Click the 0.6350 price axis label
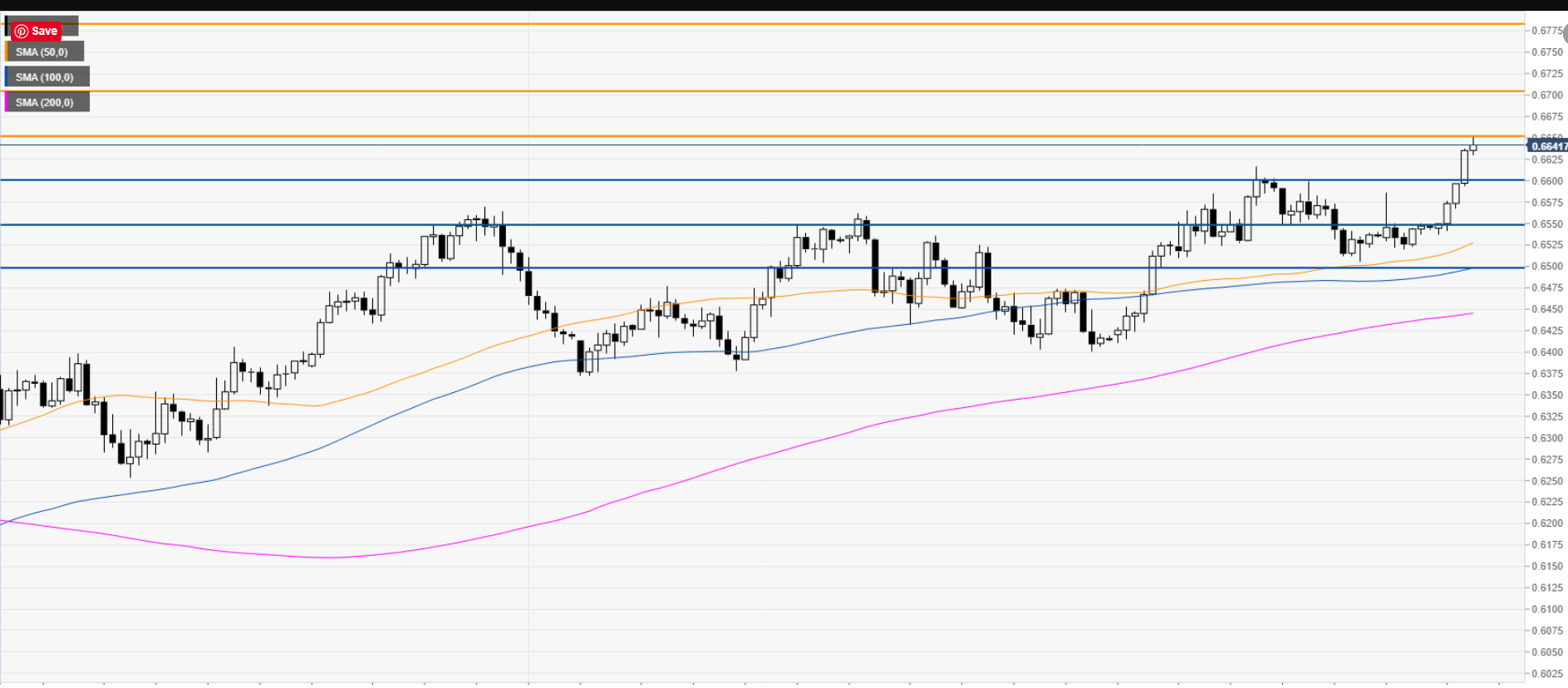Viewport: 1568px width, 688px height. coord(1547,396)
